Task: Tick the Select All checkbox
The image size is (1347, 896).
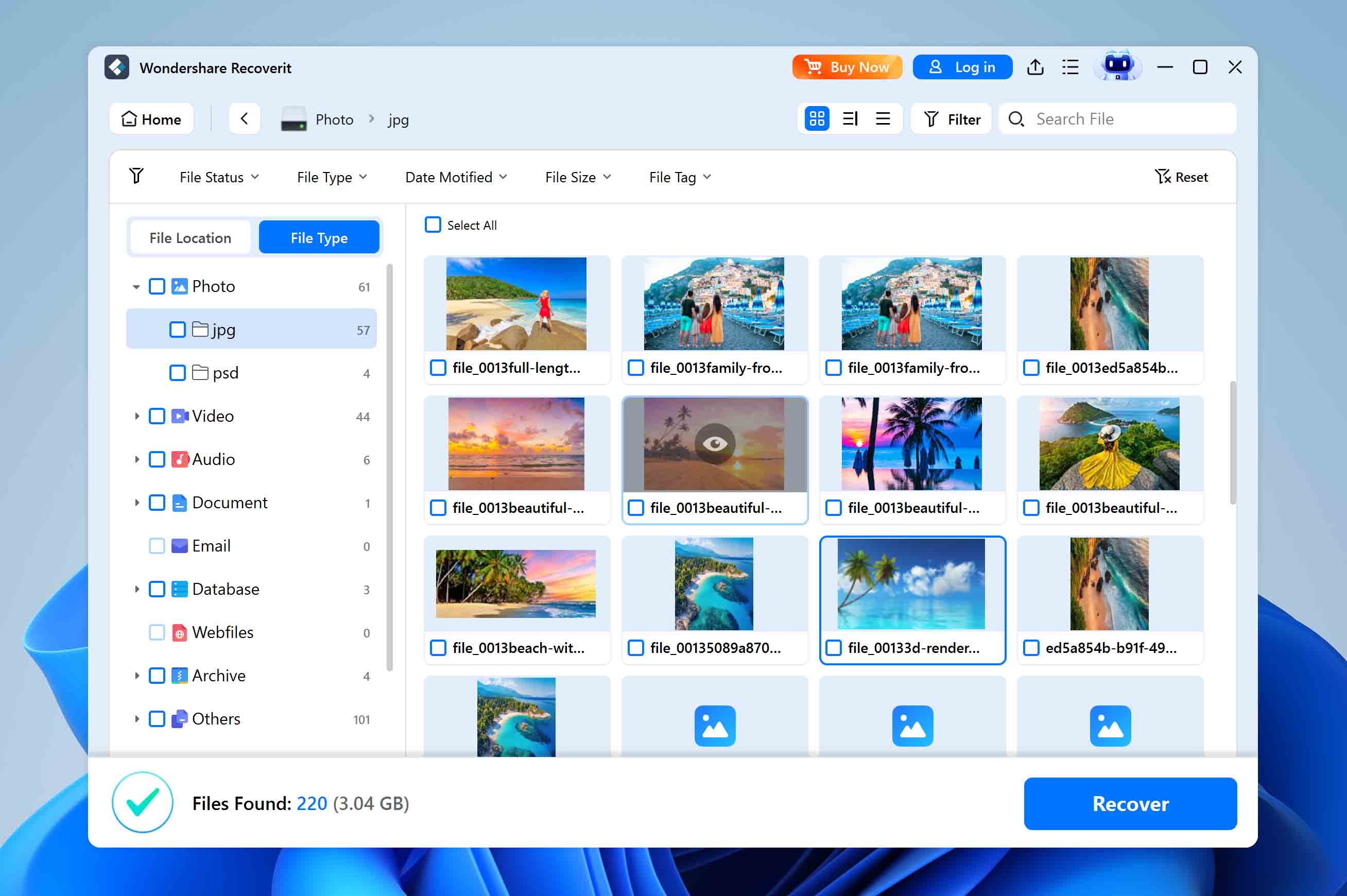Action: pyautogui.click(x=433, y=225)
